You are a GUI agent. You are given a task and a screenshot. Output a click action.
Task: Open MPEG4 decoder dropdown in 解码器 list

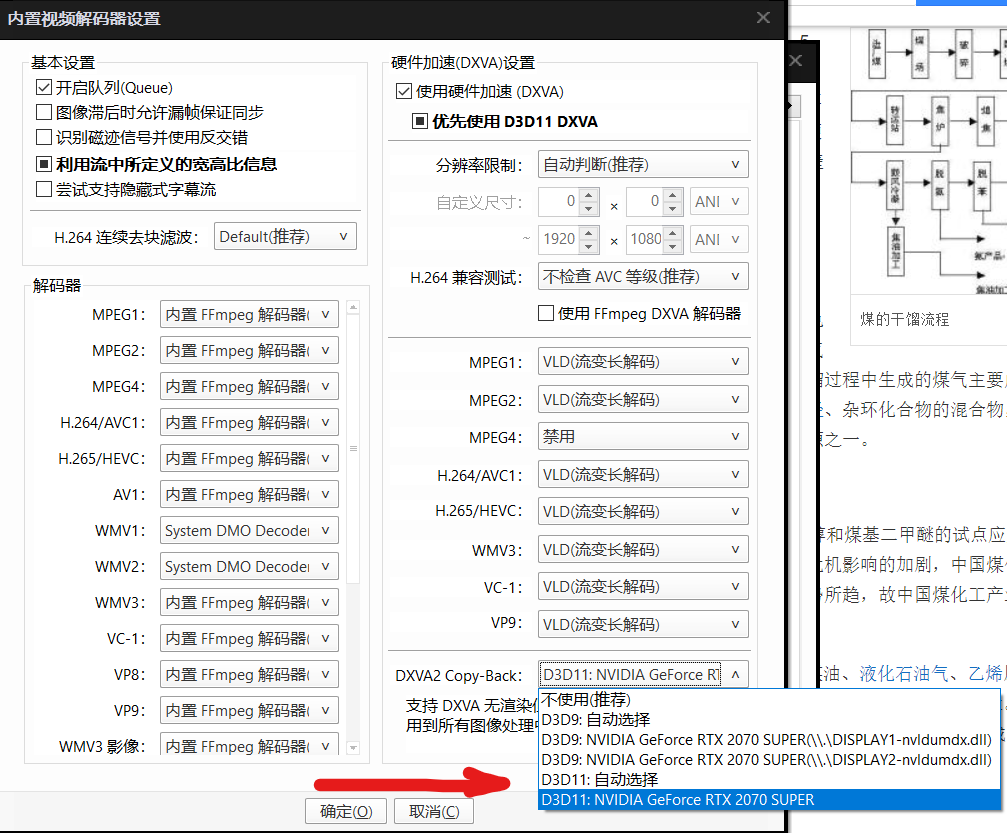click(249, 386)
